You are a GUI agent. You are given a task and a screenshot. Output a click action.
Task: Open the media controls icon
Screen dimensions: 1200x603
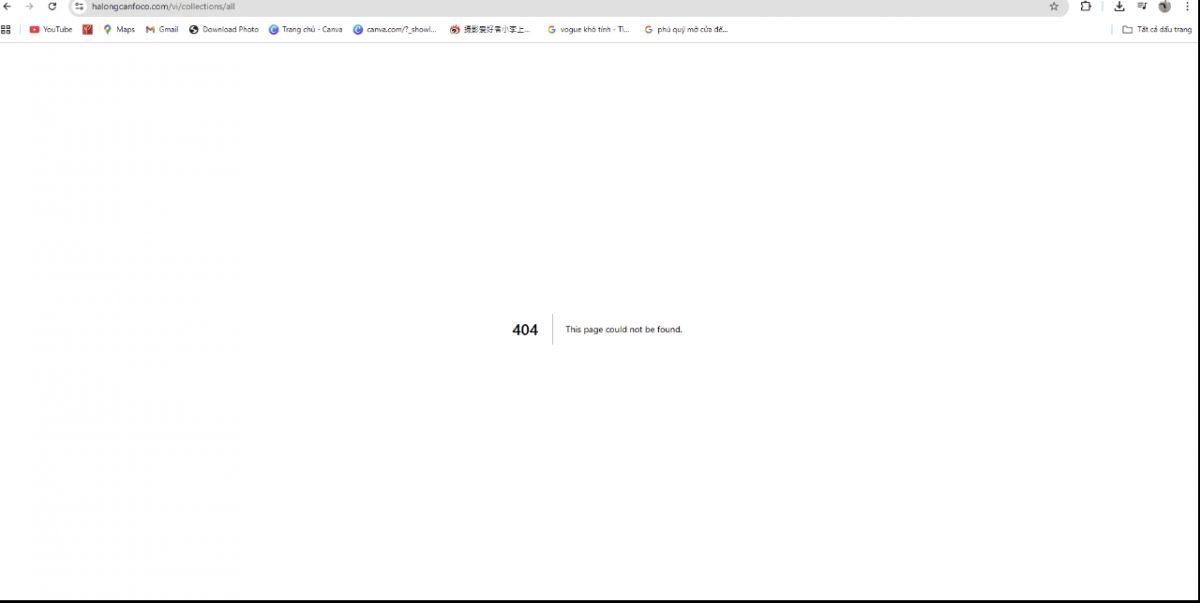click(x=1142, y=6)
